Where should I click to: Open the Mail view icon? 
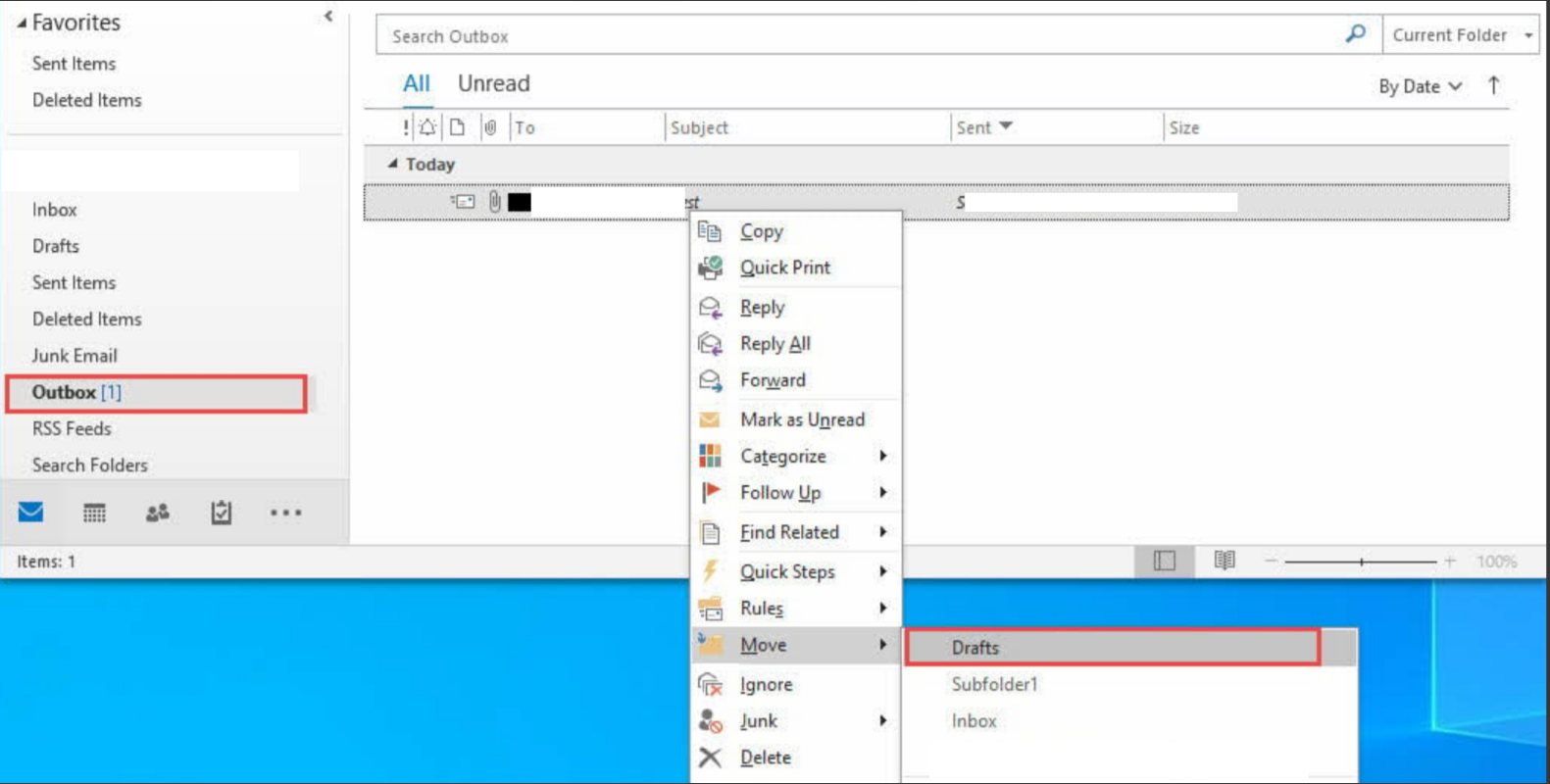(x=30, y=512)
